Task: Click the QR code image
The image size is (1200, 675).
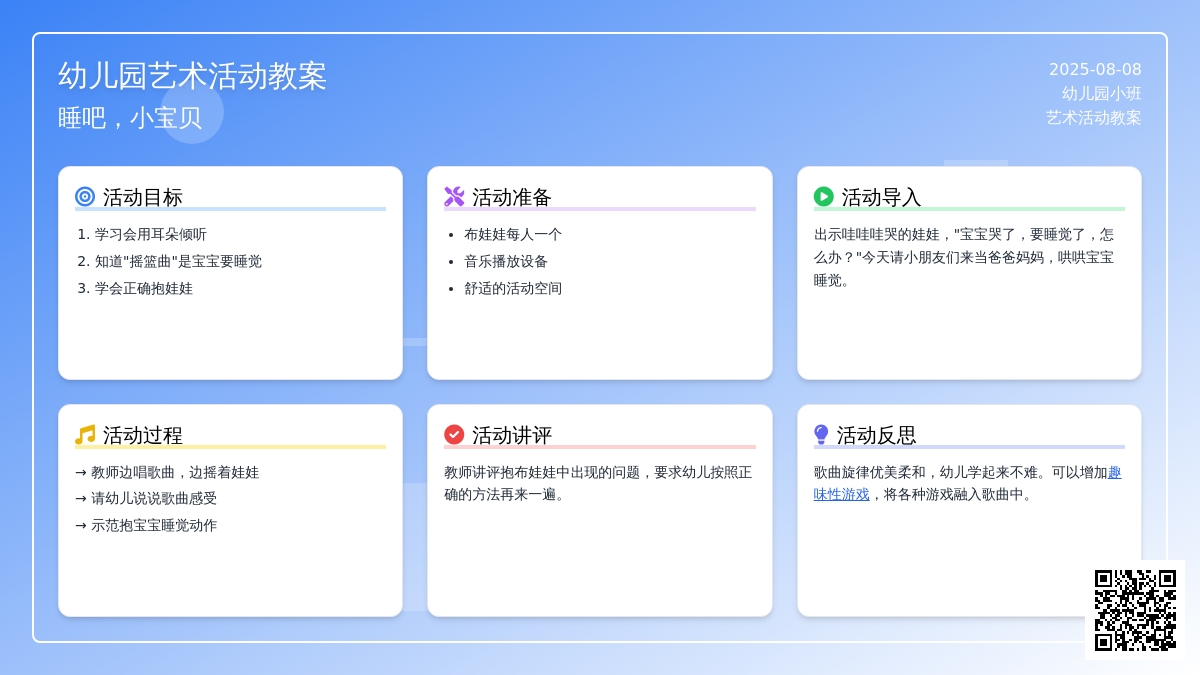Action: tap(1135, 610)
